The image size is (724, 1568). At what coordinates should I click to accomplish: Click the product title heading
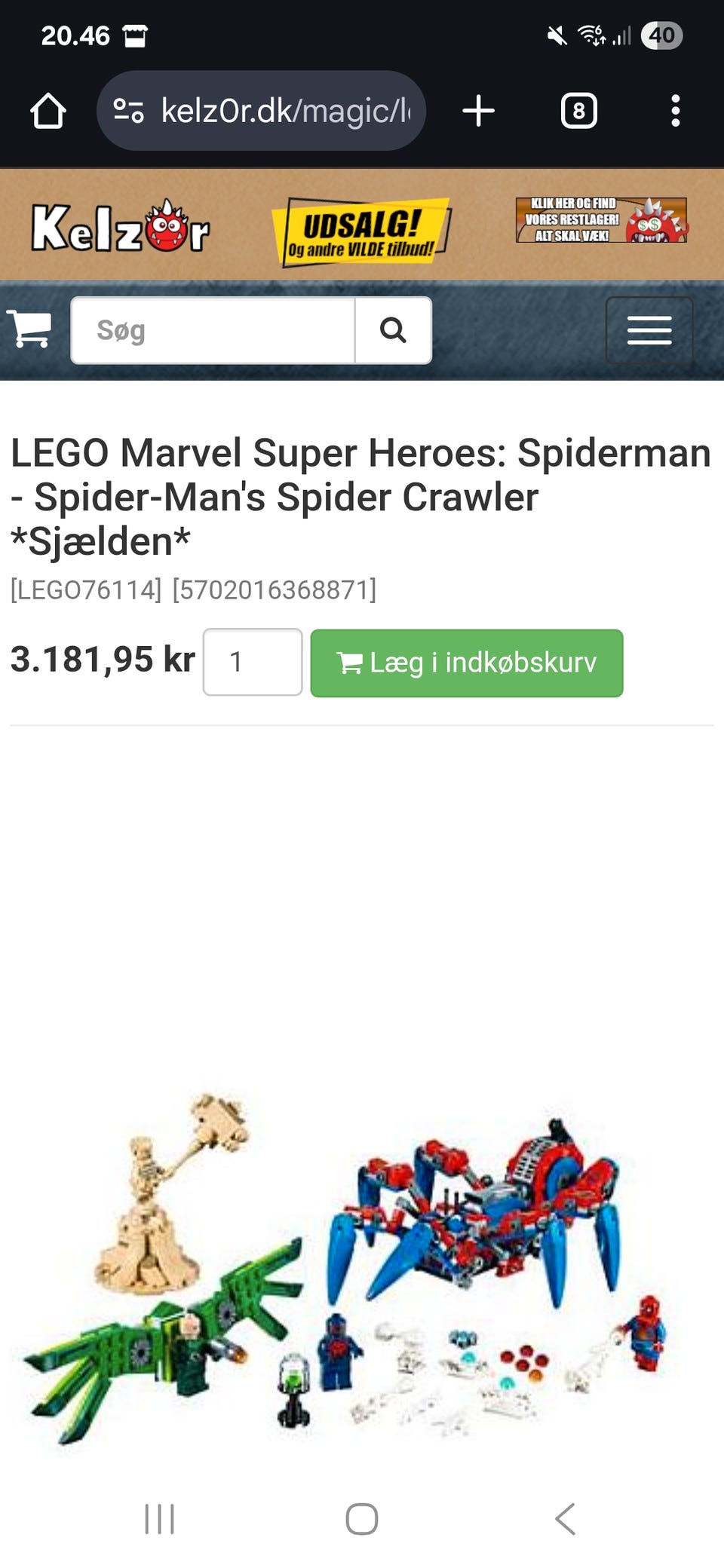[x=360, y=497]
